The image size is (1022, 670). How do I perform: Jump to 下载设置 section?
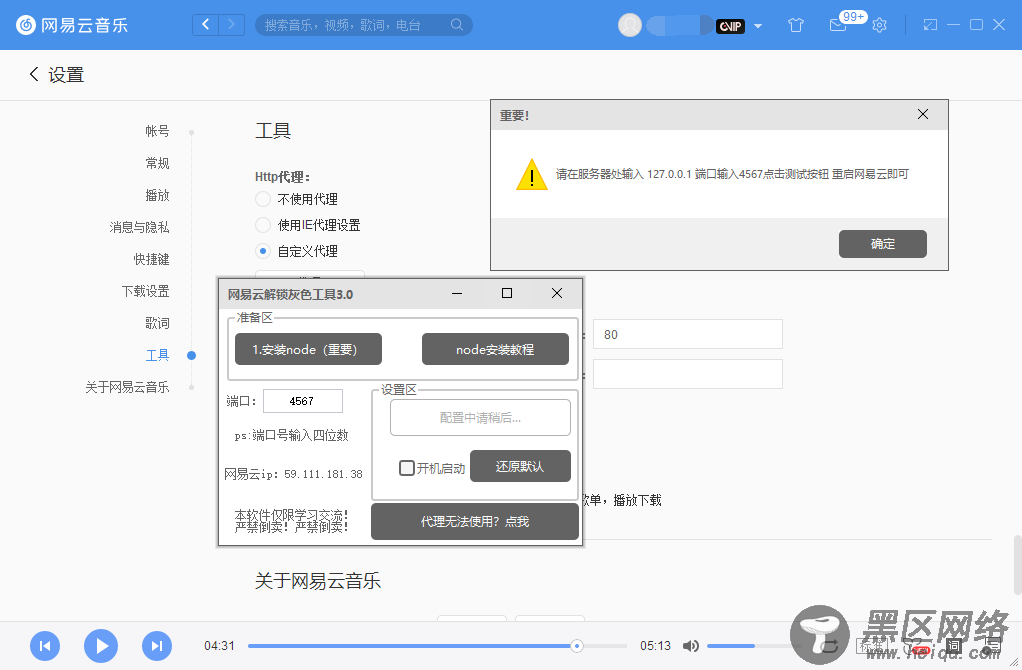[x=145, y=291]
